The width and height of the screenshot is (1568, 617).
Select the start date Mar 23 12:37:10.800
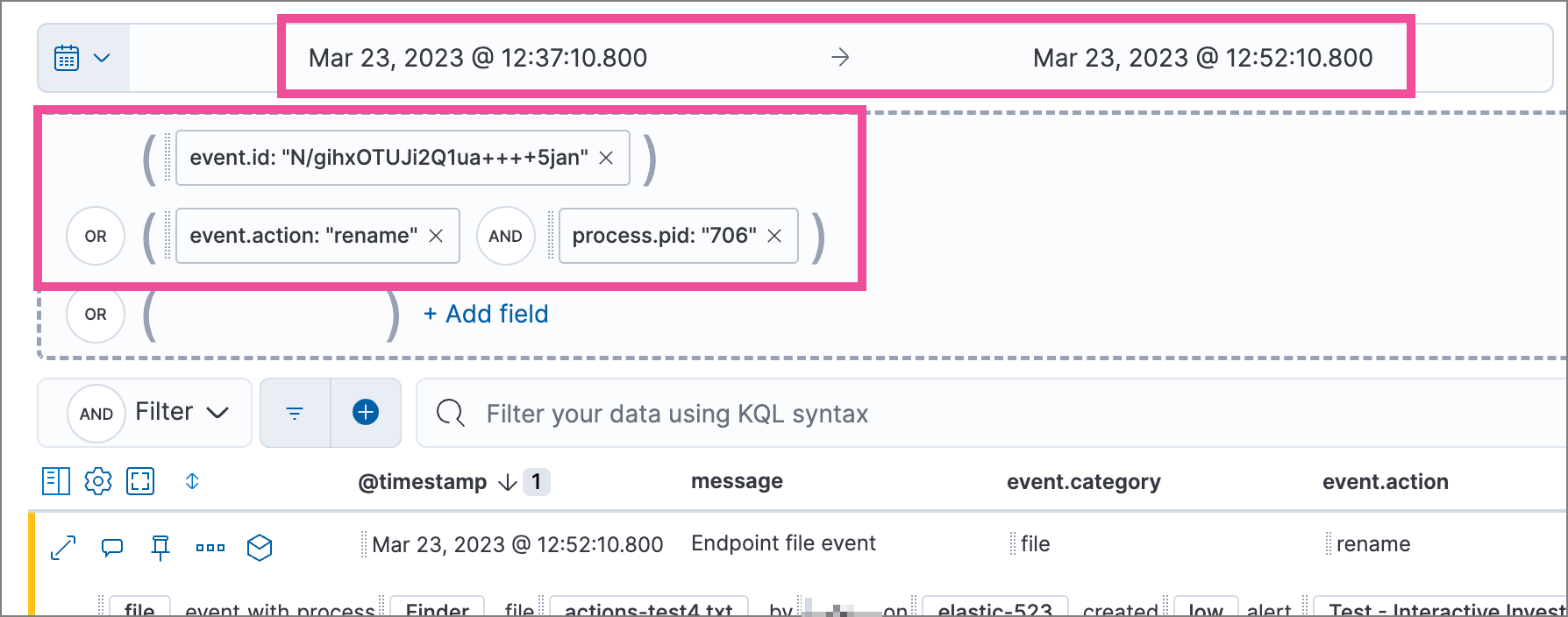coord(479,58)
